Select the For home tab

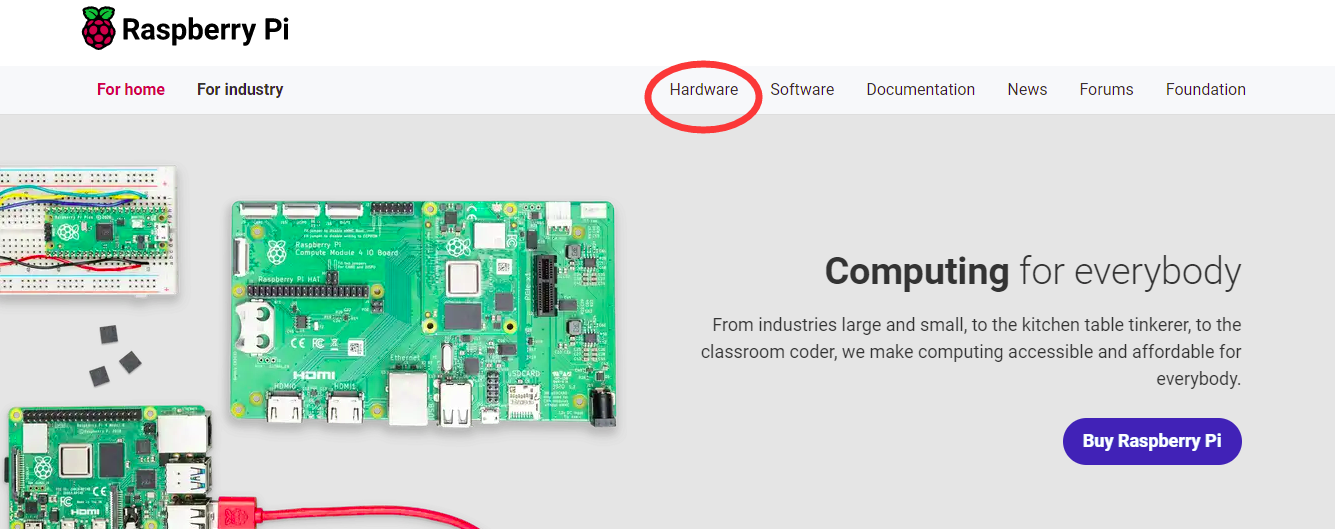(131, 89)
